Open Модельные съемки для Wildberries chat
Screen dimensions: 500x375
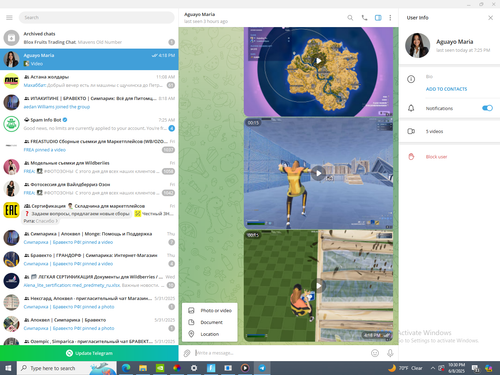click(x=89, y=167)
